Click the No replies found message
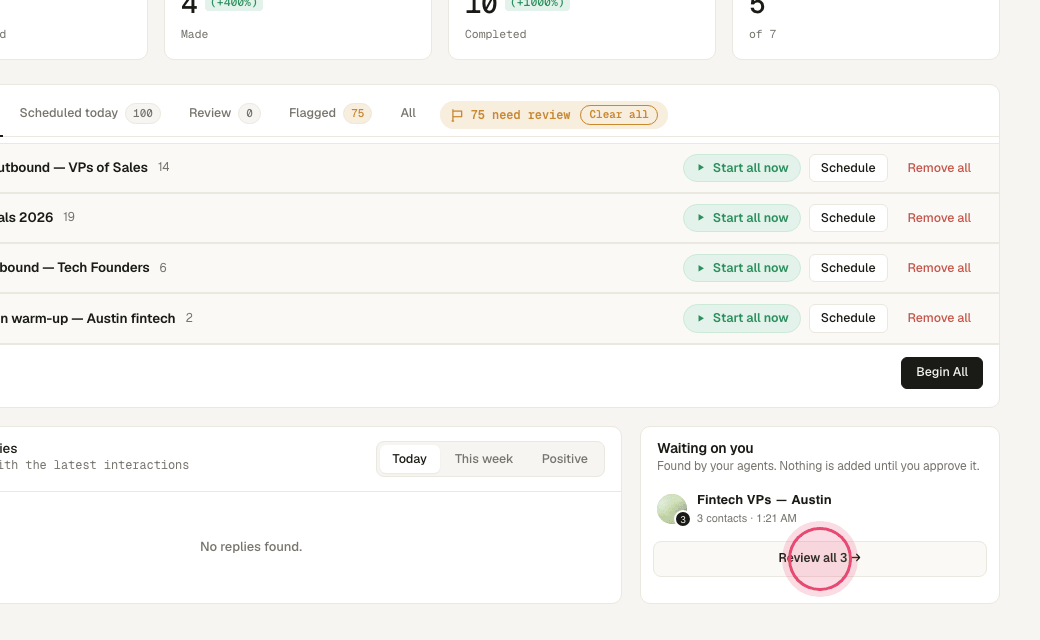This screenshot has height=640, width=1040. click(251, 546)
